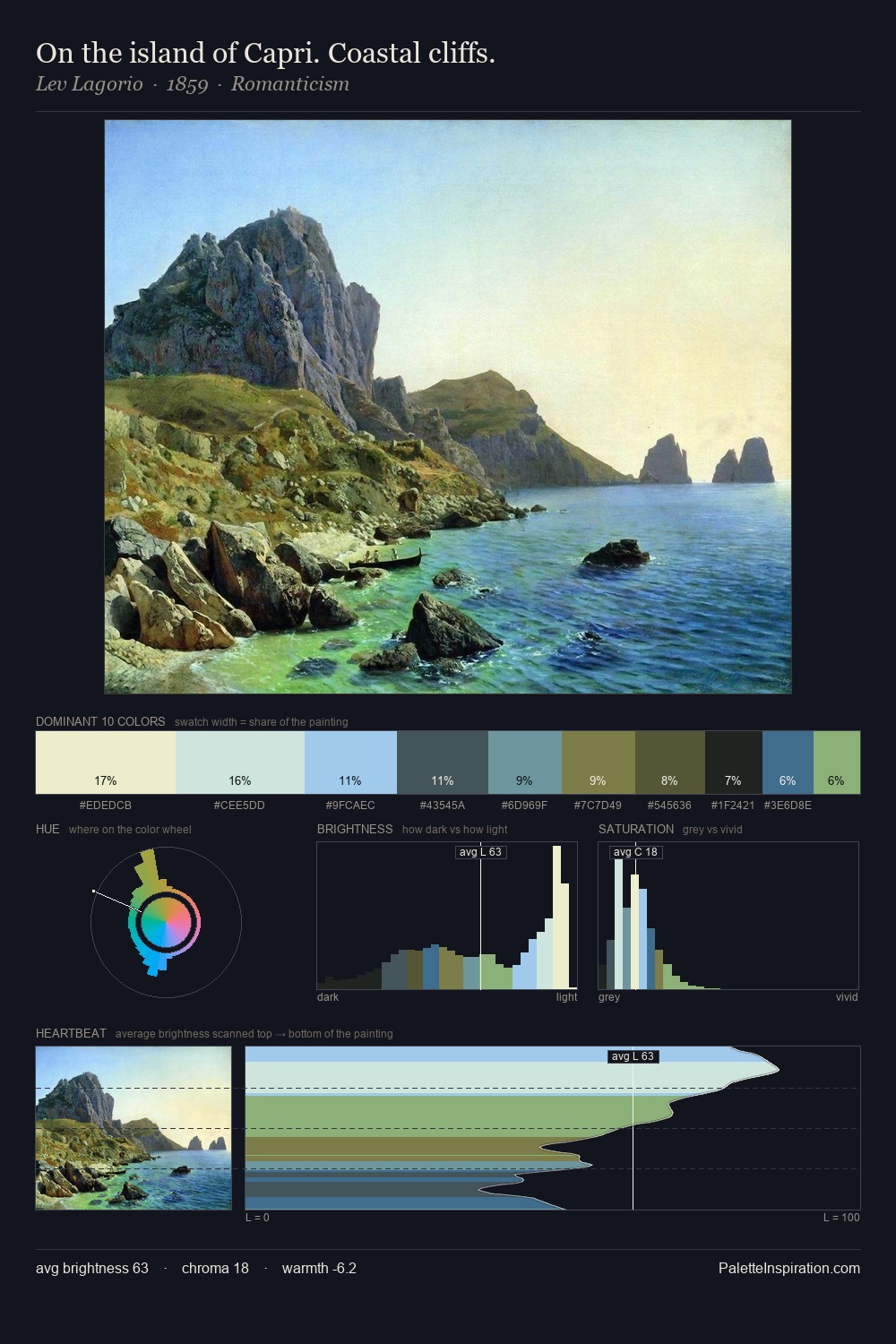Image resolution: width=896 pixels, height=1344 pixels.
Task: Select the #6D969F teal swatch
Action: coord(525,762)
